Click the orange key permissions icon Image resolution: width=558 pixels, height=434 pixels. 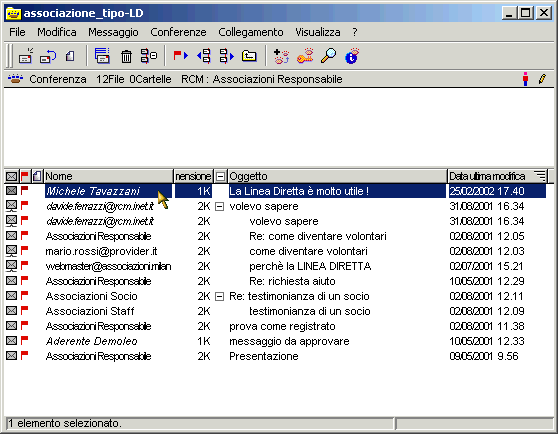pos(305,56)
